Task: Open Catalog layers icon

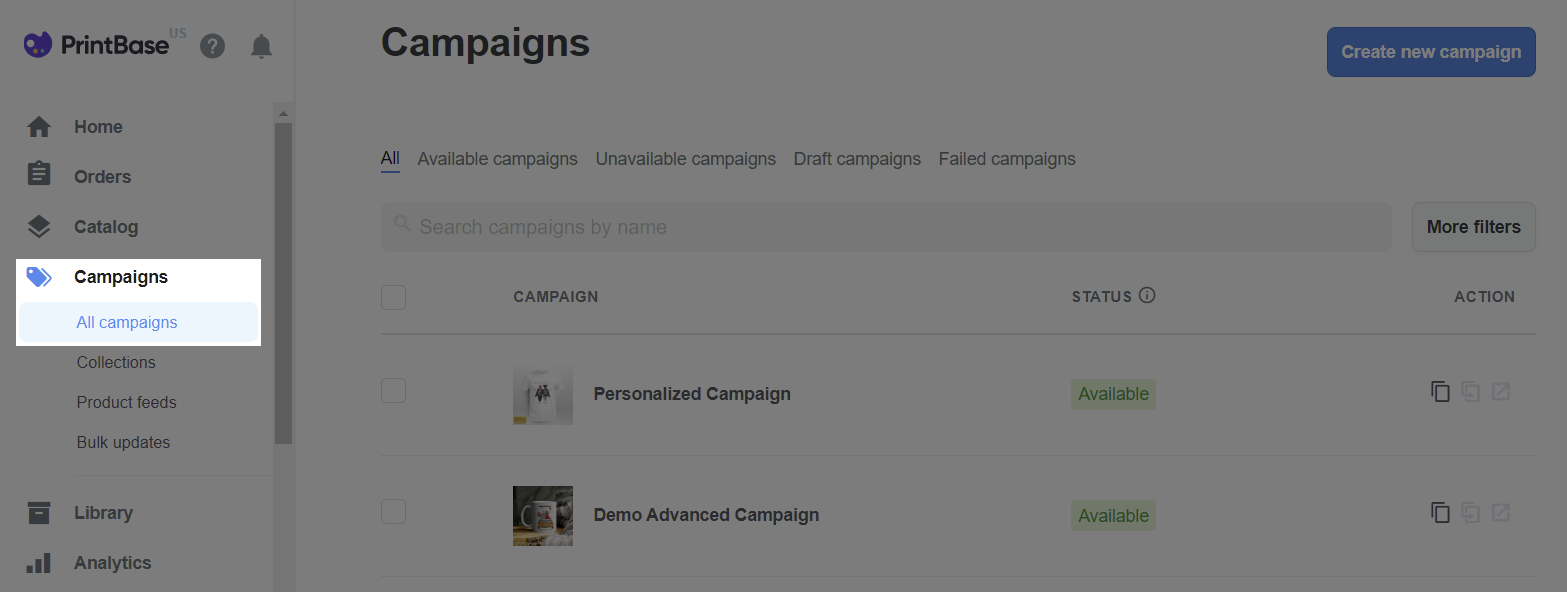Action: [x=38, y=227]
